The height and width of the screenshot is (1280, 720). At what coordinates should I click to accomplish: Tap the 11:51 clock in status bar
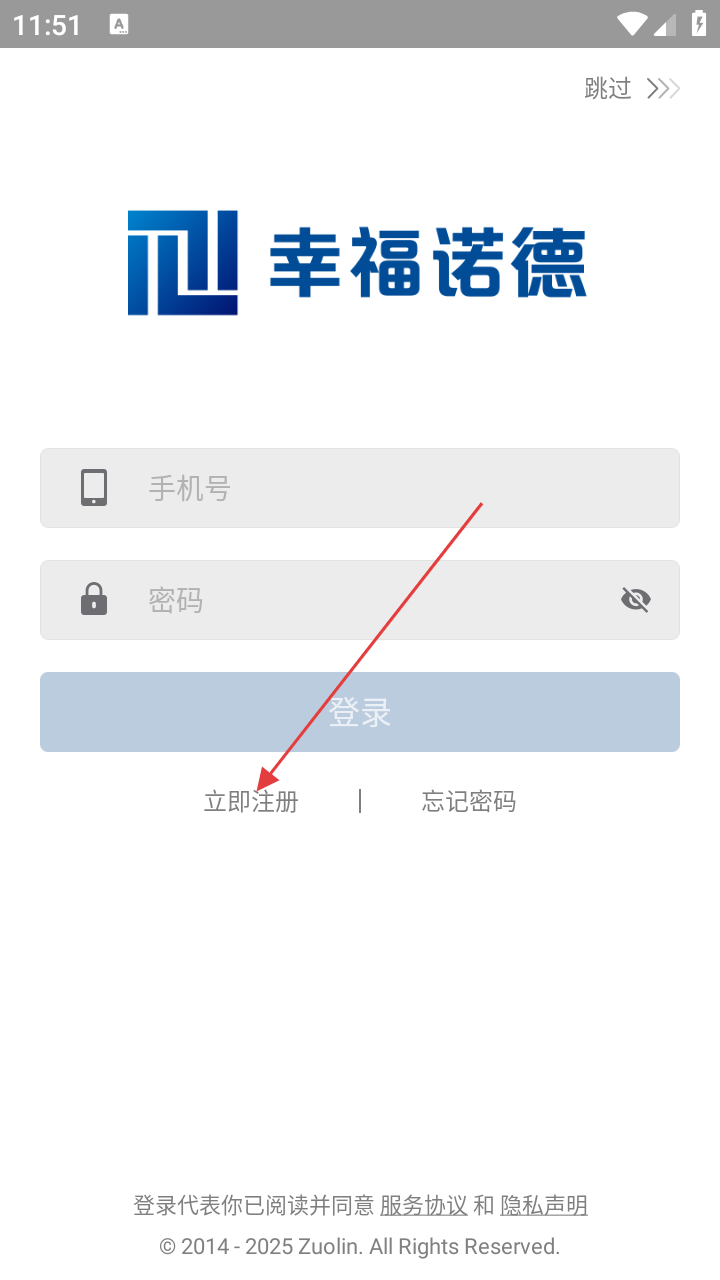tap(47, 25)
